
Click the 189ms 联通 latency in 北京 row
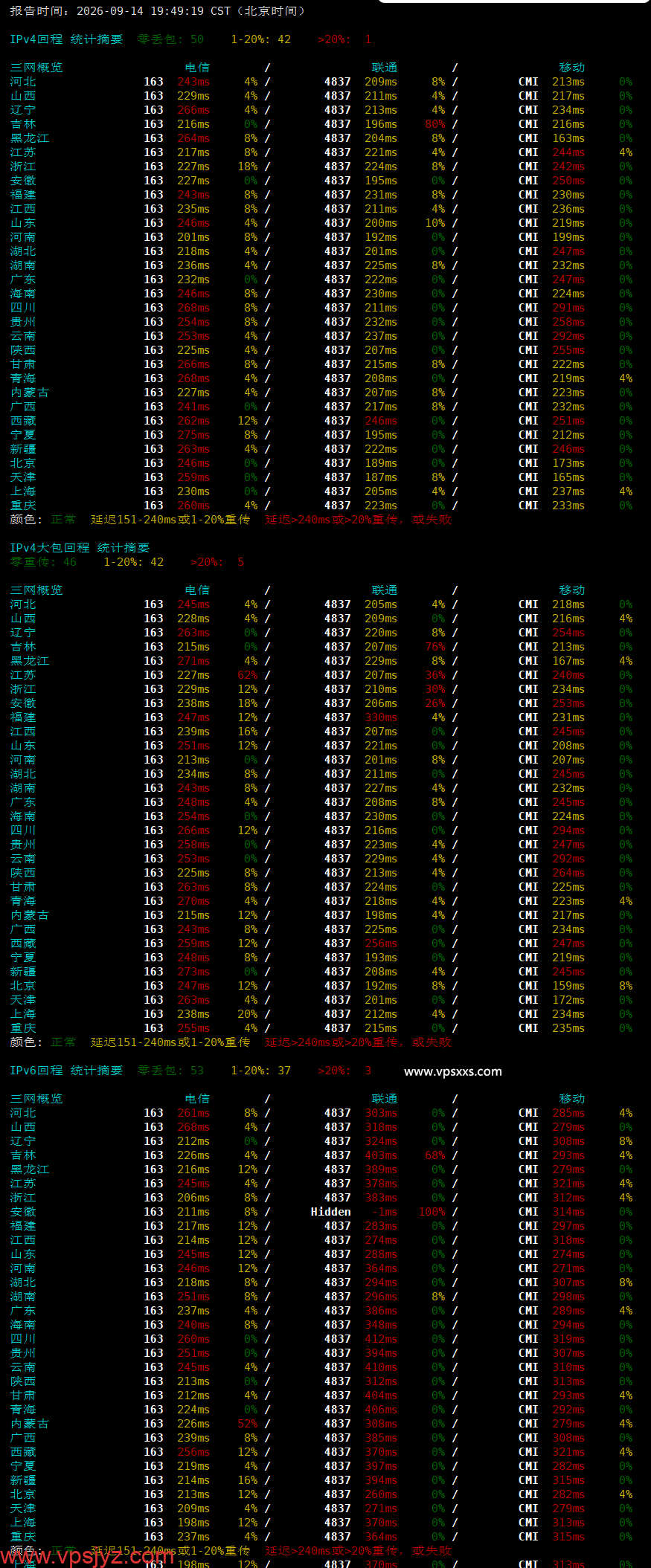(381, 463)
